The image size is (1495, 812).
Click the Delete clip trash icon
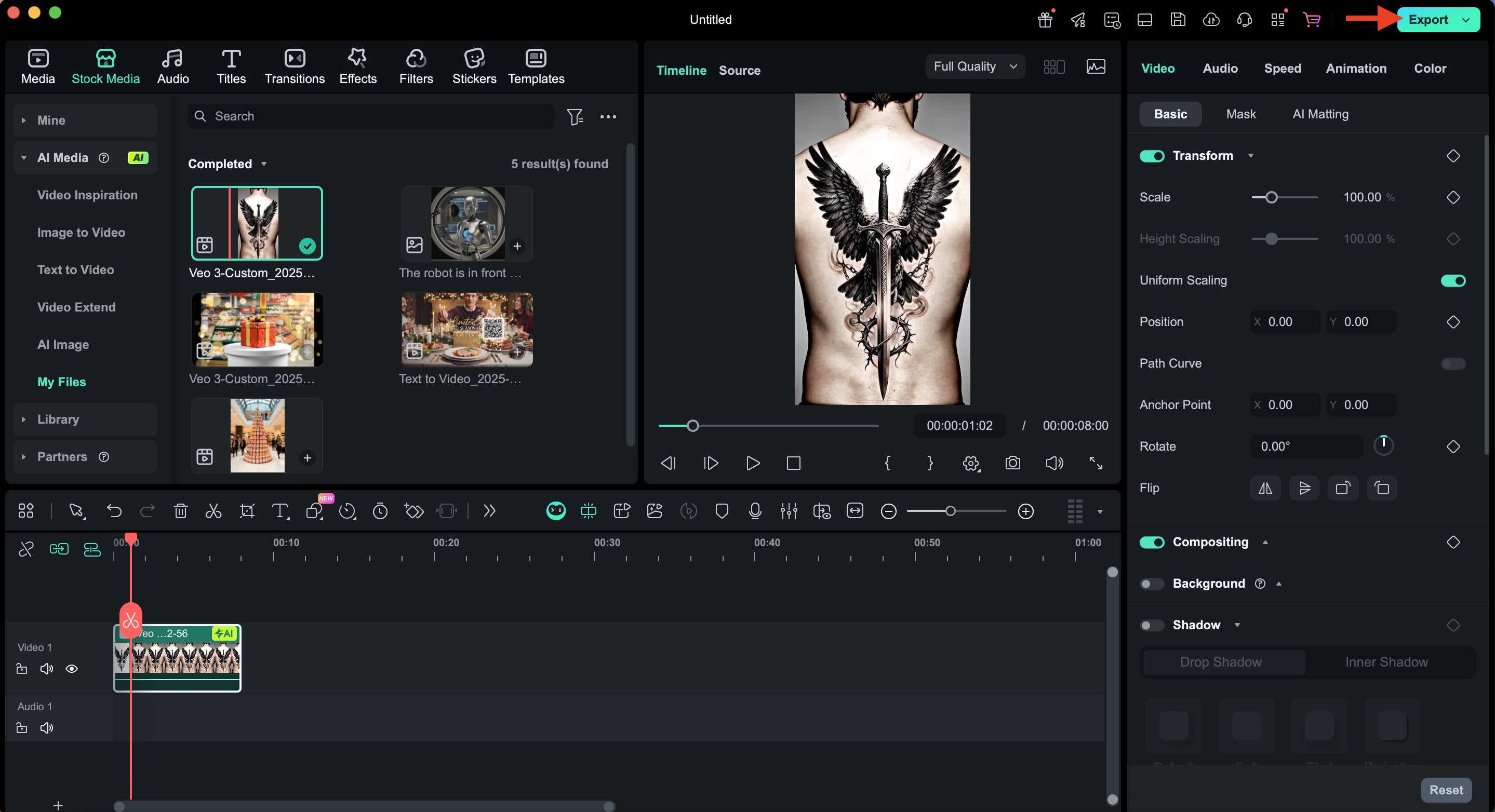click(x=180, y=510)
